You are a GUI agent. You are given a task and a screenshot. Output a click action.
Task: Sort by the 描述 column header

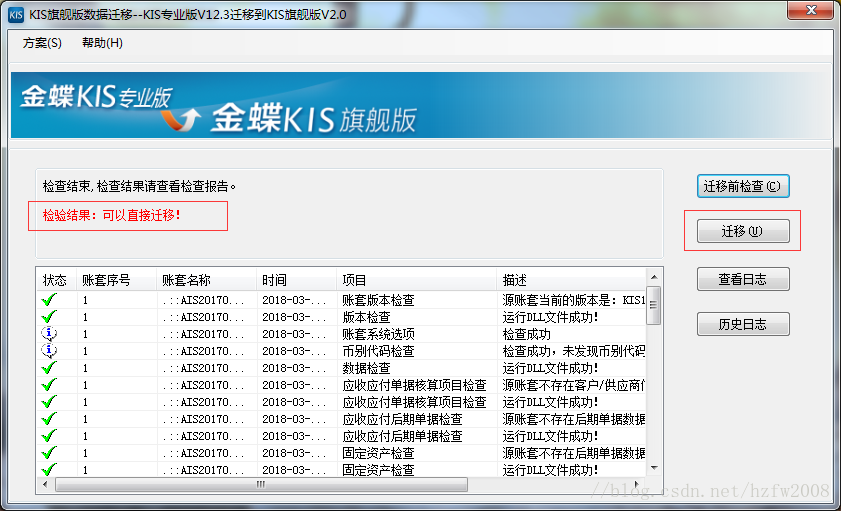coord(572,280)
